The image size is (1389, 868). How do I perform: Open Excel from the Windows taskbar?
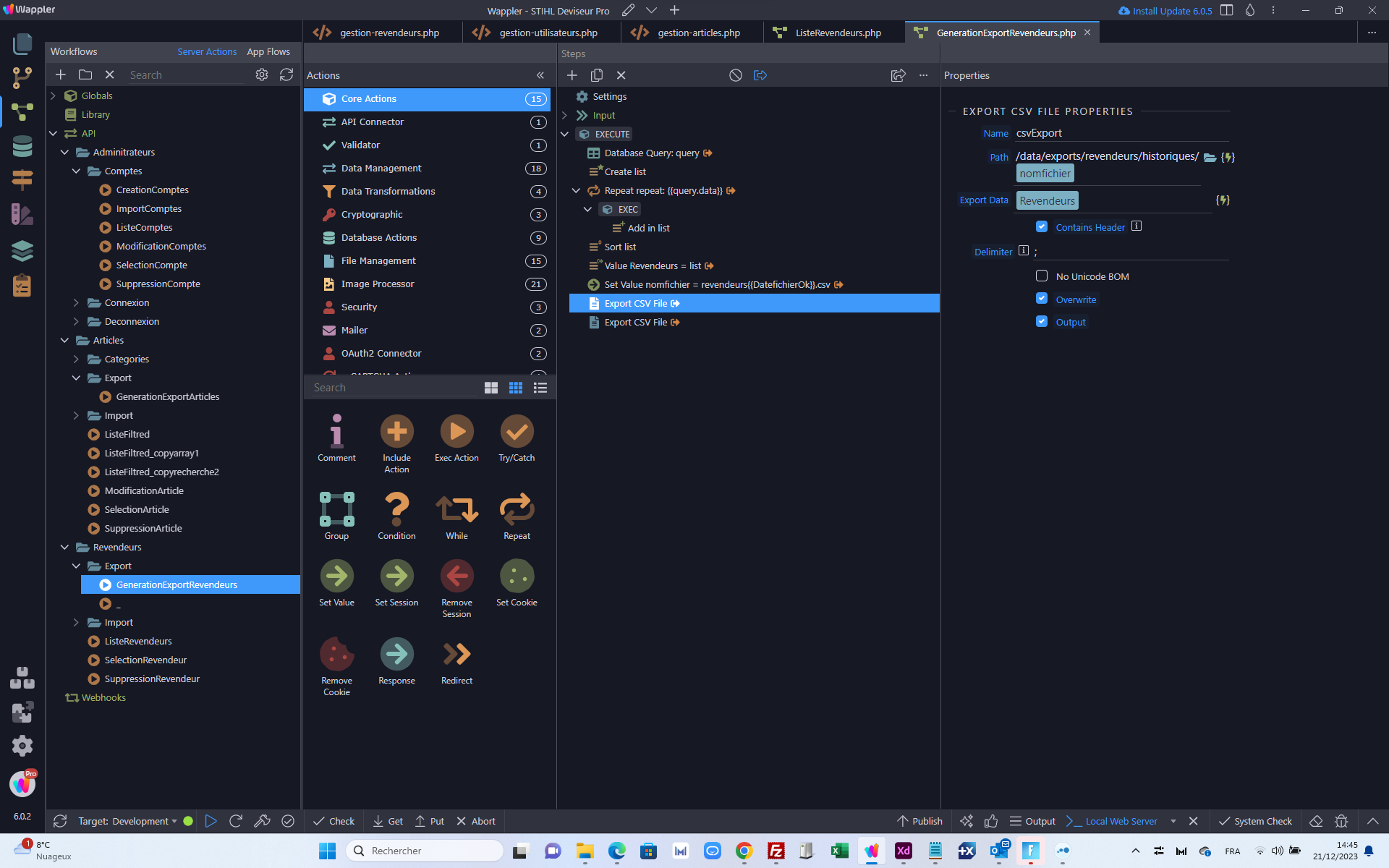coord(839,851)
